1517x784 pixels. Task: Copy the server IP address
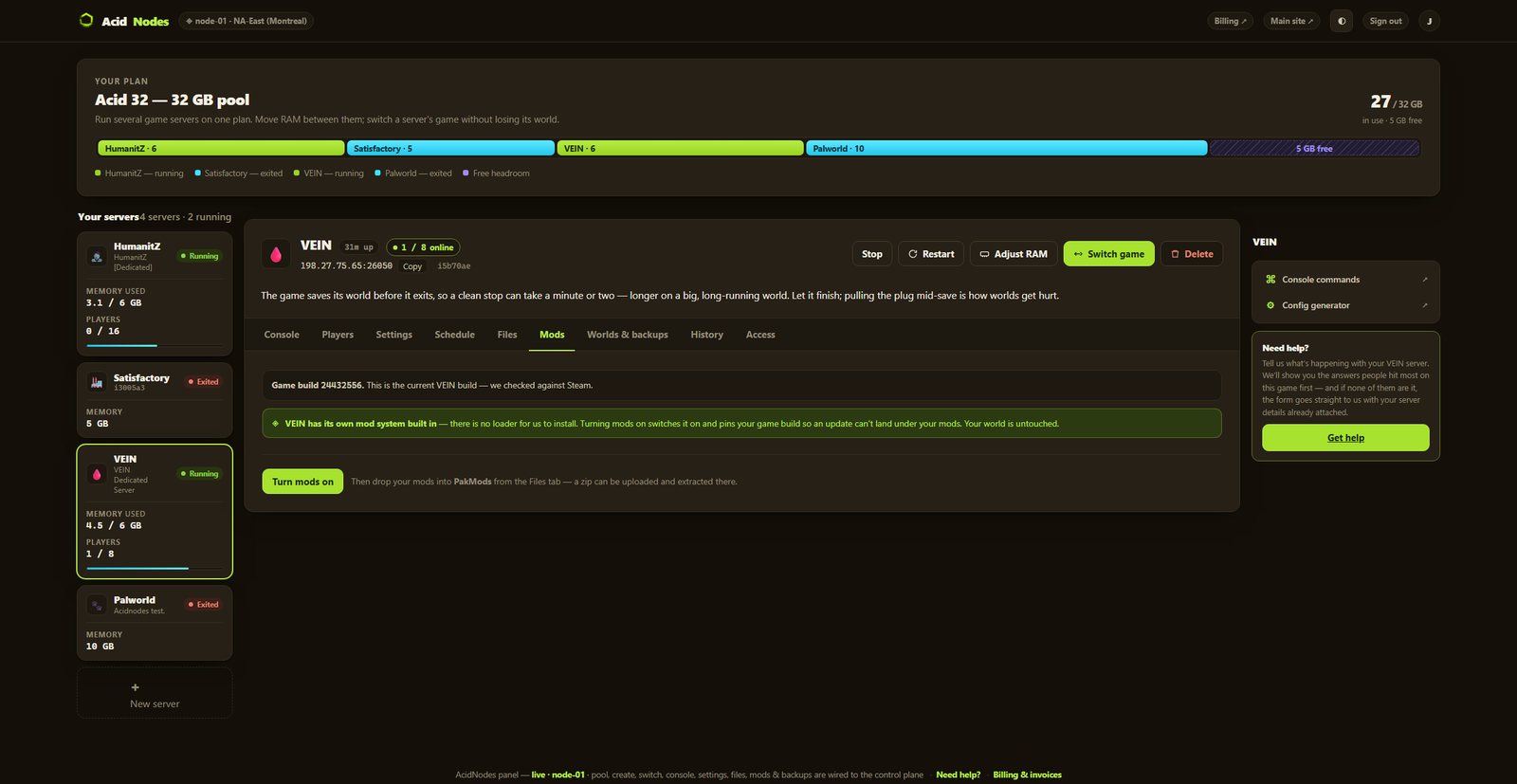[x=412, y=266]
